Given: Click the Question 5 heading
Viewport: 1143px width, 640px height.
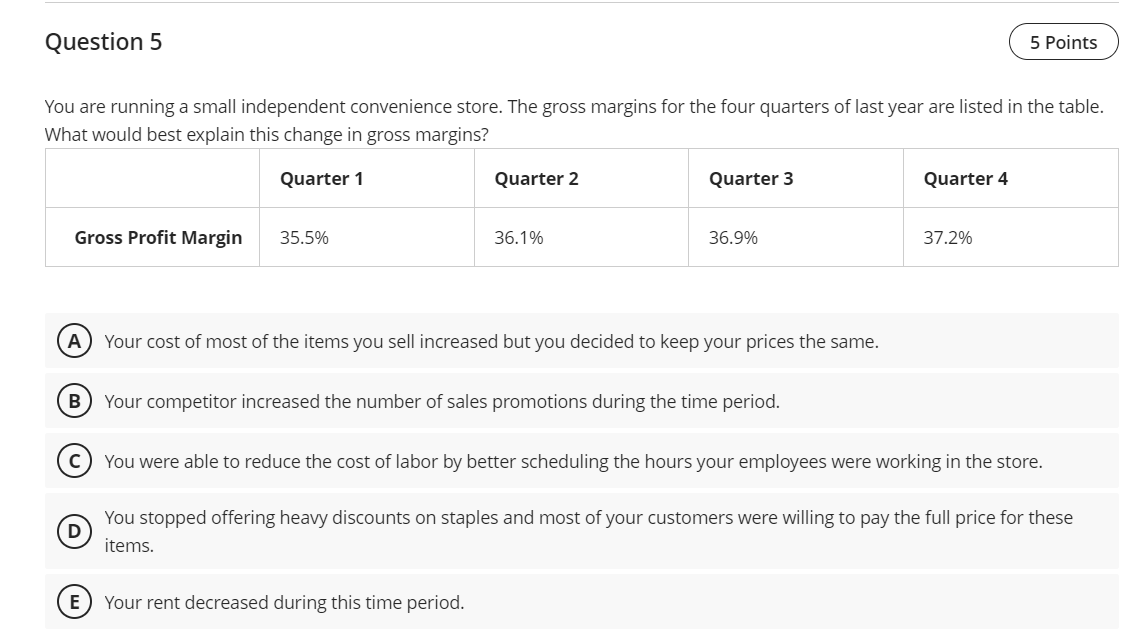Looking at the screenshot, I should click(x=104, y=42).
